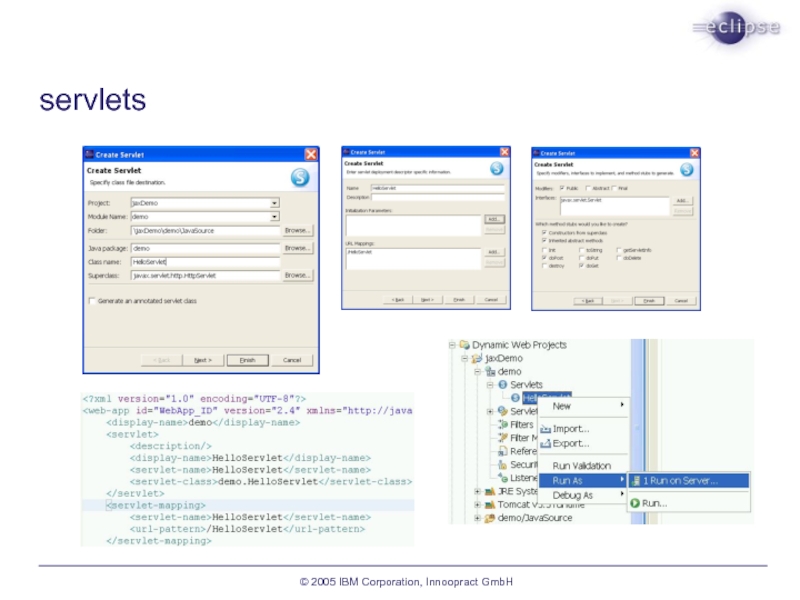This screenshot has width=800, height=600.
Task: Collapse the Servlets tree node
Action: [490, 385]
